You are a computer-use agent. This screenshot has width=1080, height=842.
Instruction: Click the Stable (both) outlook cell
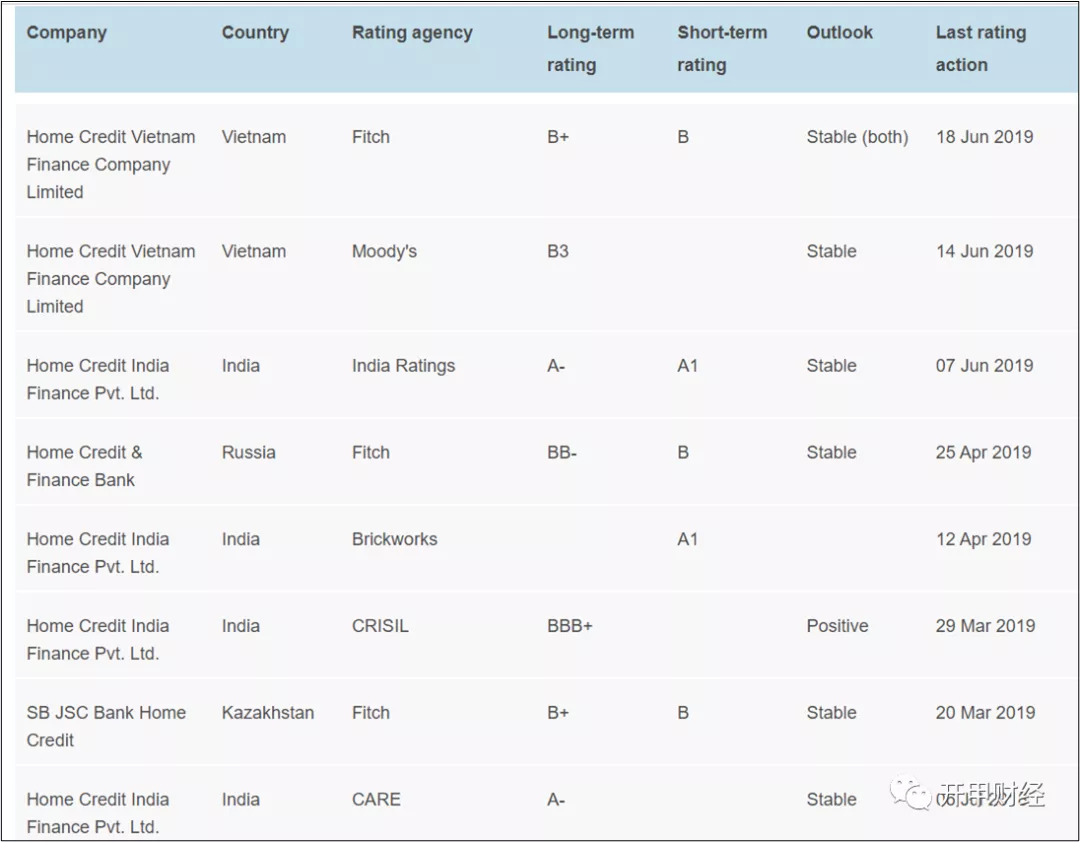858,137
